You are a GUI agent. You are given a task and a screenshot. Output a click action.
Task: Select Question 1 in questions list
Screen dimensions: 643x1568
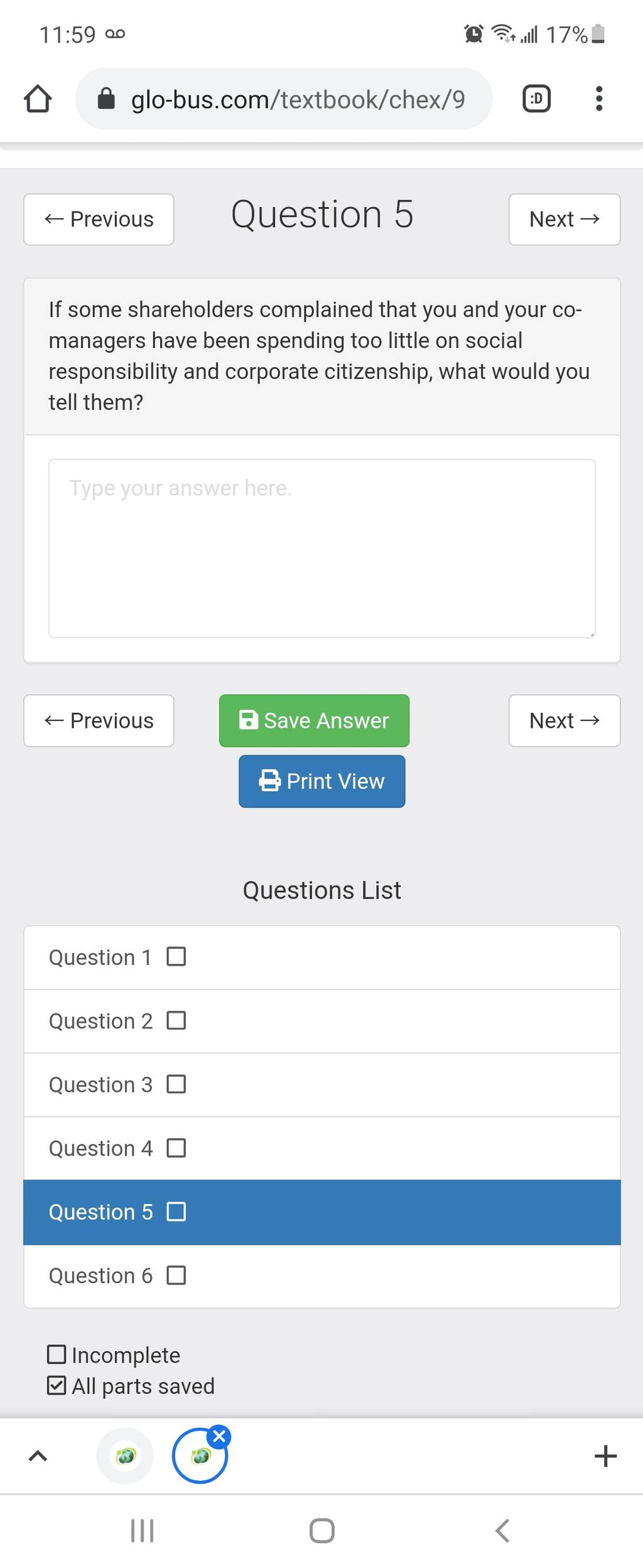coord(321,957)
